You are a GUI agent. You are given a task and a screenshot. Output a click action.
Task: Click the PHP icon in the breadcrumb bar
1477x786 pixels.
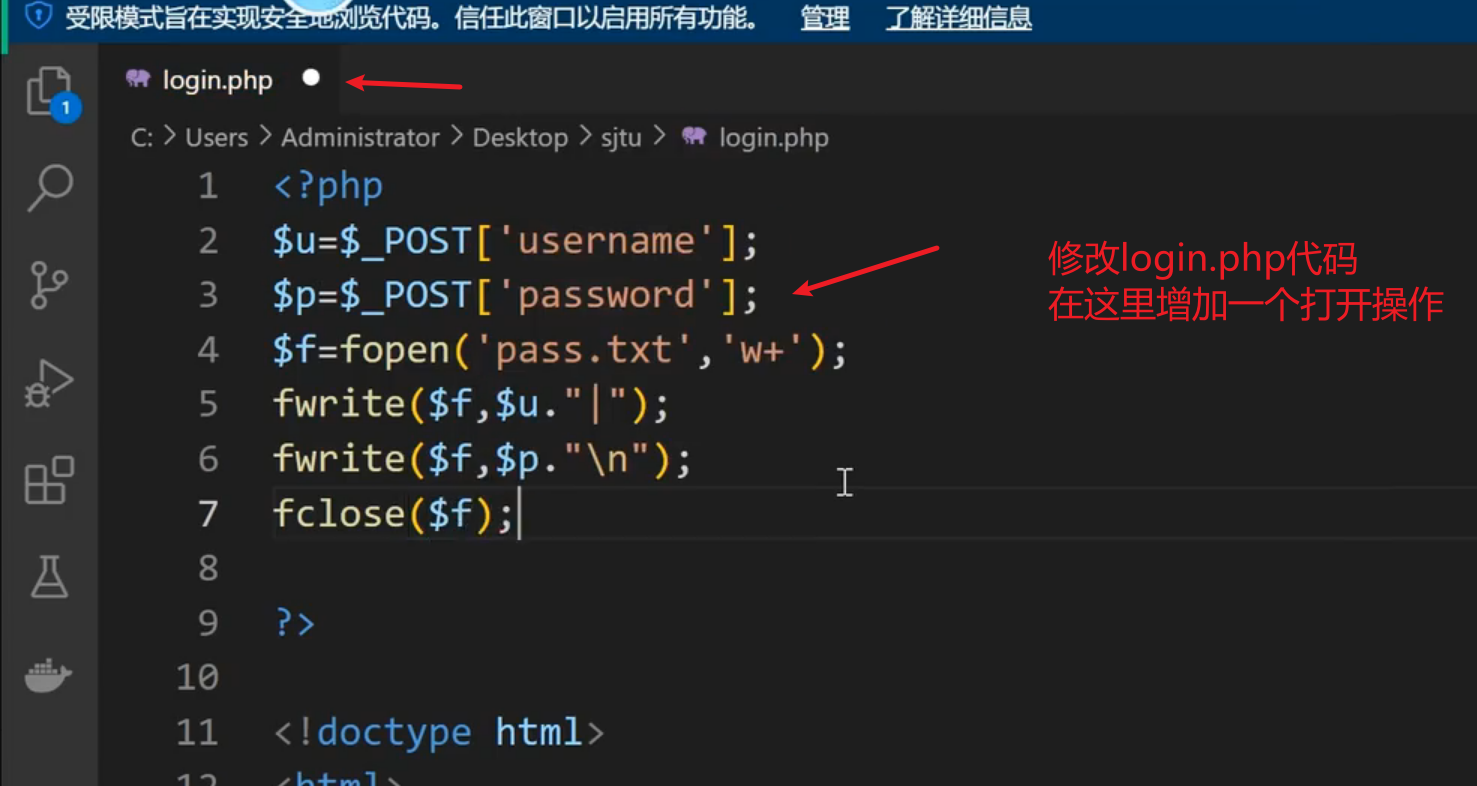pyautogui.click(x=694, y=137)
